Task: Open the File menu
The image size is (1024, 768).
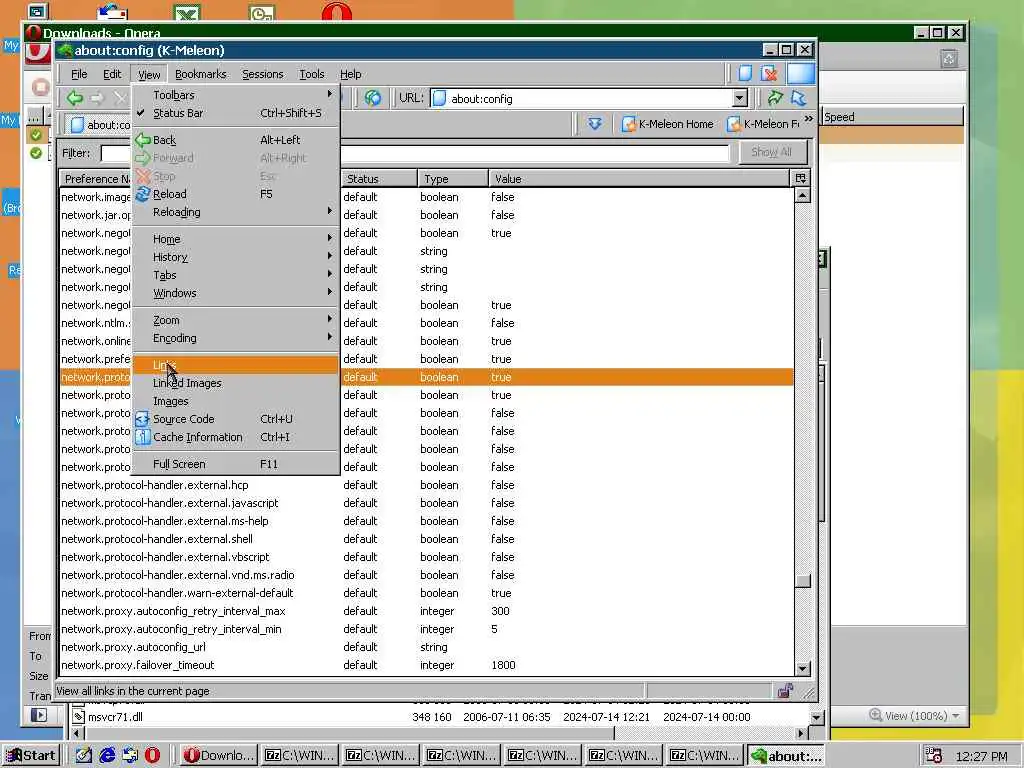Action: [78, 74]
